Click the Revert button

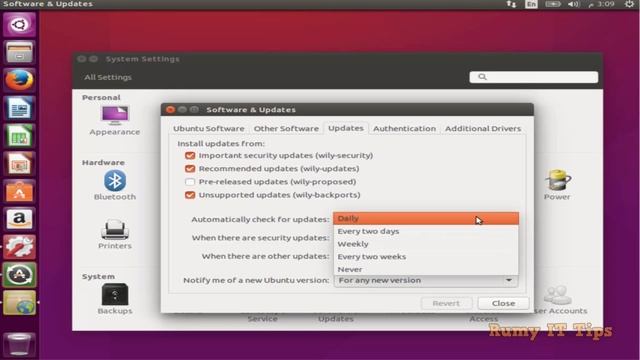(x=446, y=303)
